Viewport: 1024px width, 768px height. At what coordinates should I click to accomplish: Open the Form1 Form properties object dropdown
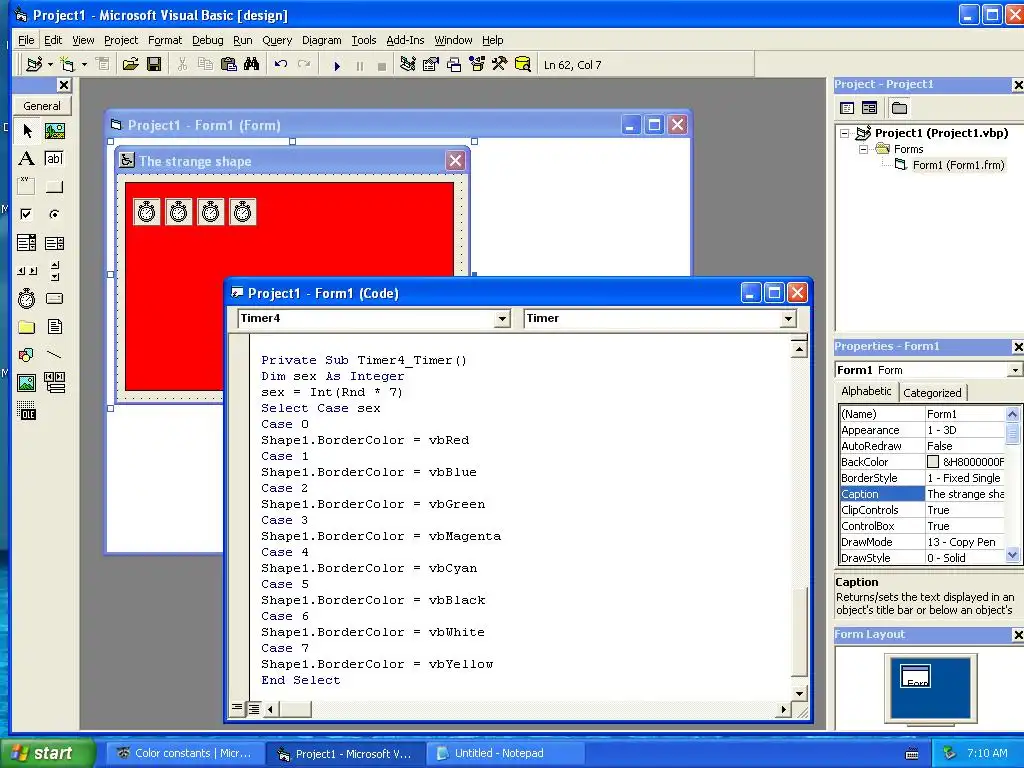pyautogui.click(x=1014, y=370)
